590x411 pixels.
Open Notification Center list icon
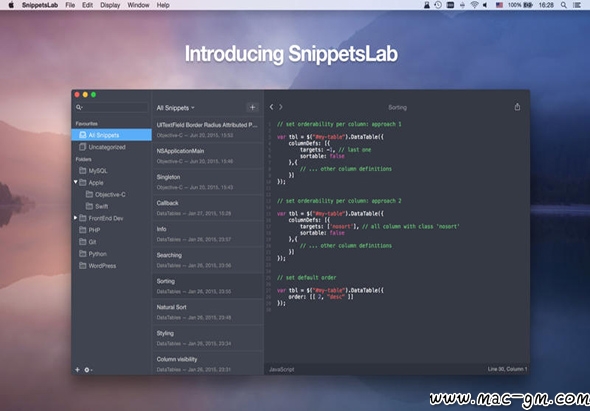click(576, 5)
